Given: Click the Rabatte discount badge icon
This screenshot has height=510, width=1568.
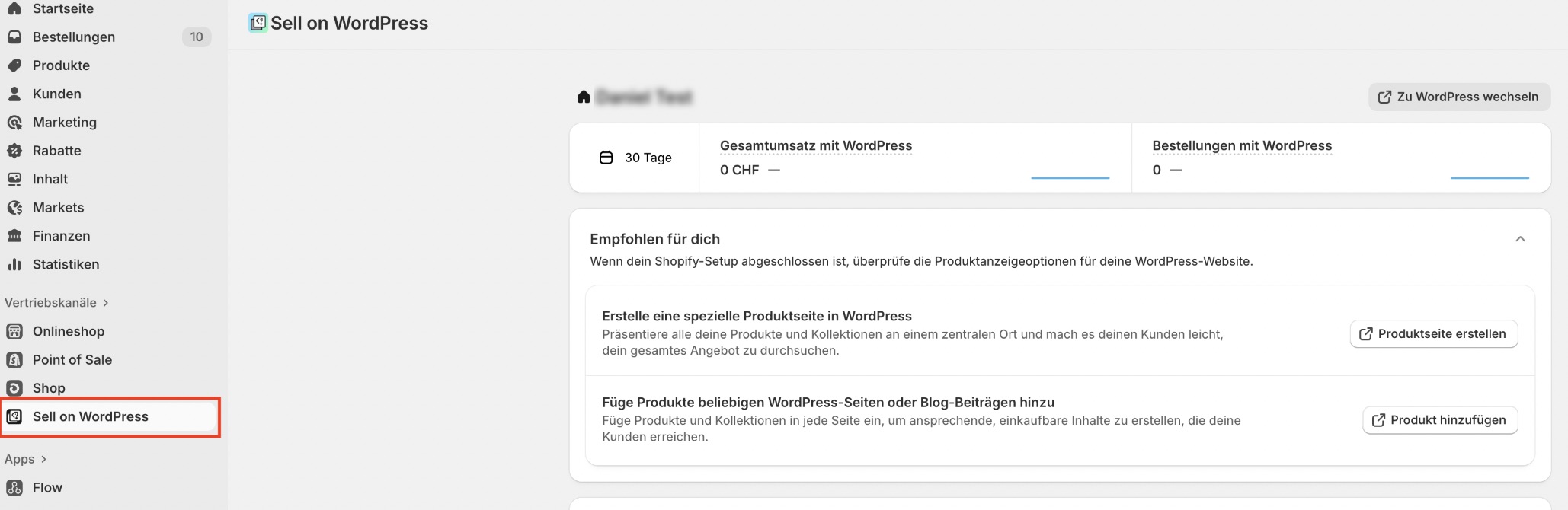Looking at the screenshot, I should (x=14, y=151).
